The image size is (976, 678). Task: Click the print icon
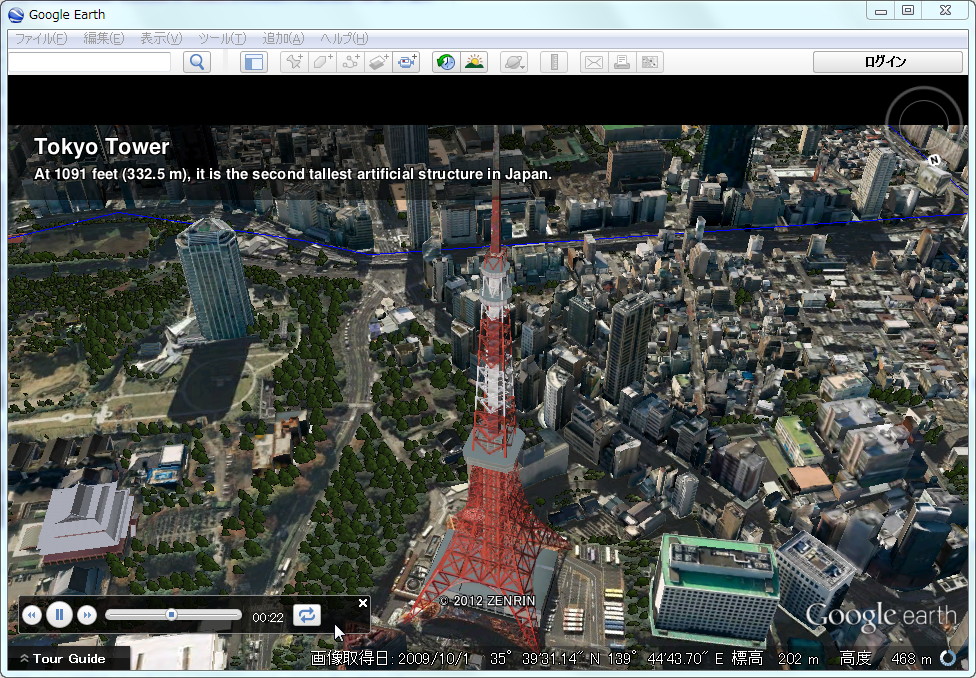622,62
